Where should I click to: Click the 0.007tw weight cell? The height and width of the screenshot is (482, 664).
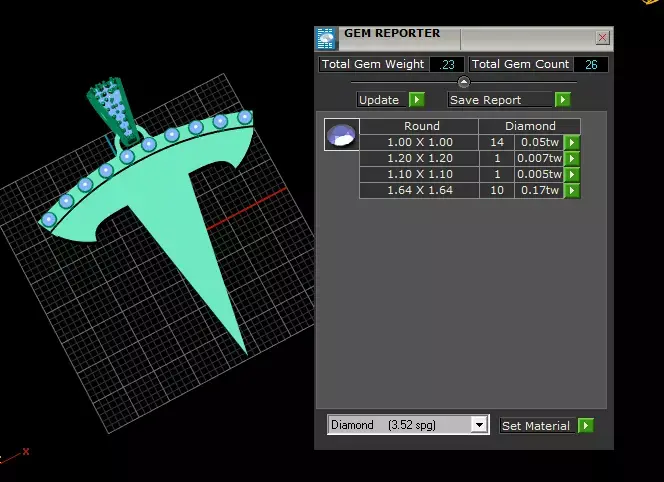click(x=540, y=158)
